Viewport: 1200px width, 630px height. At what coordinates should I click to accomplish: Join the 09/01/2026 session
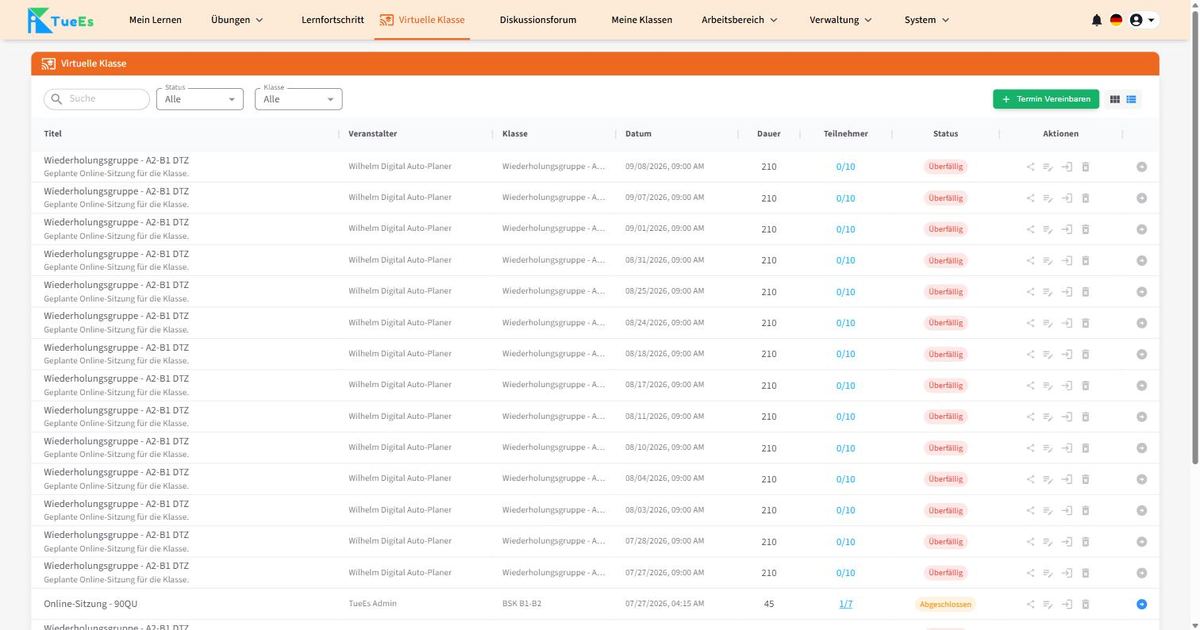[1067, 229]
